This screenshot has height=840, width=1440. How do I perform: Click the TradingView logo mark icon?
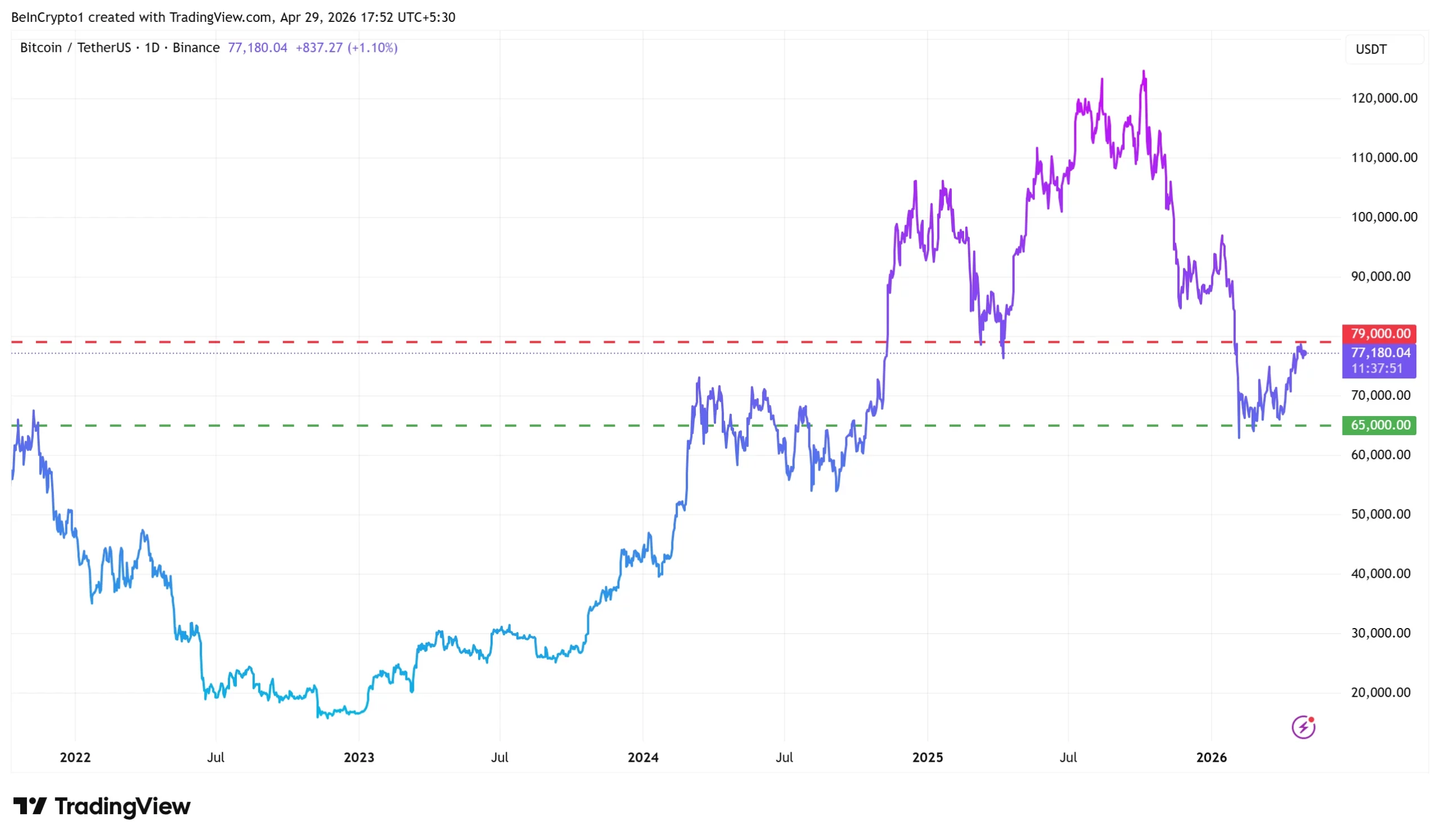[x=30, y=806]
